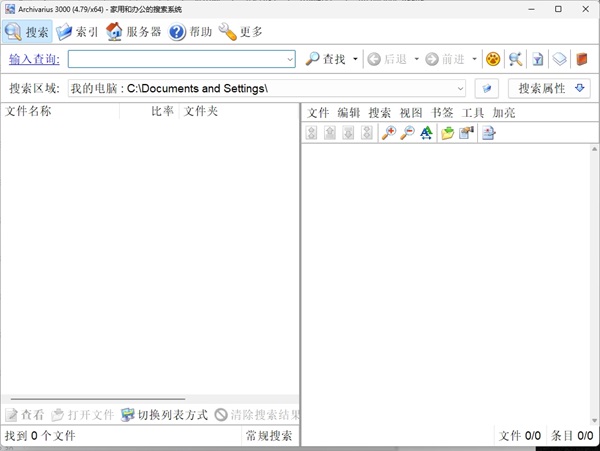Image resolution: width=600 pixels, height=451 pixels.
Task: Open the 文件 menu in preview pane
Action: pyautogui.click(x=318, y=113)
